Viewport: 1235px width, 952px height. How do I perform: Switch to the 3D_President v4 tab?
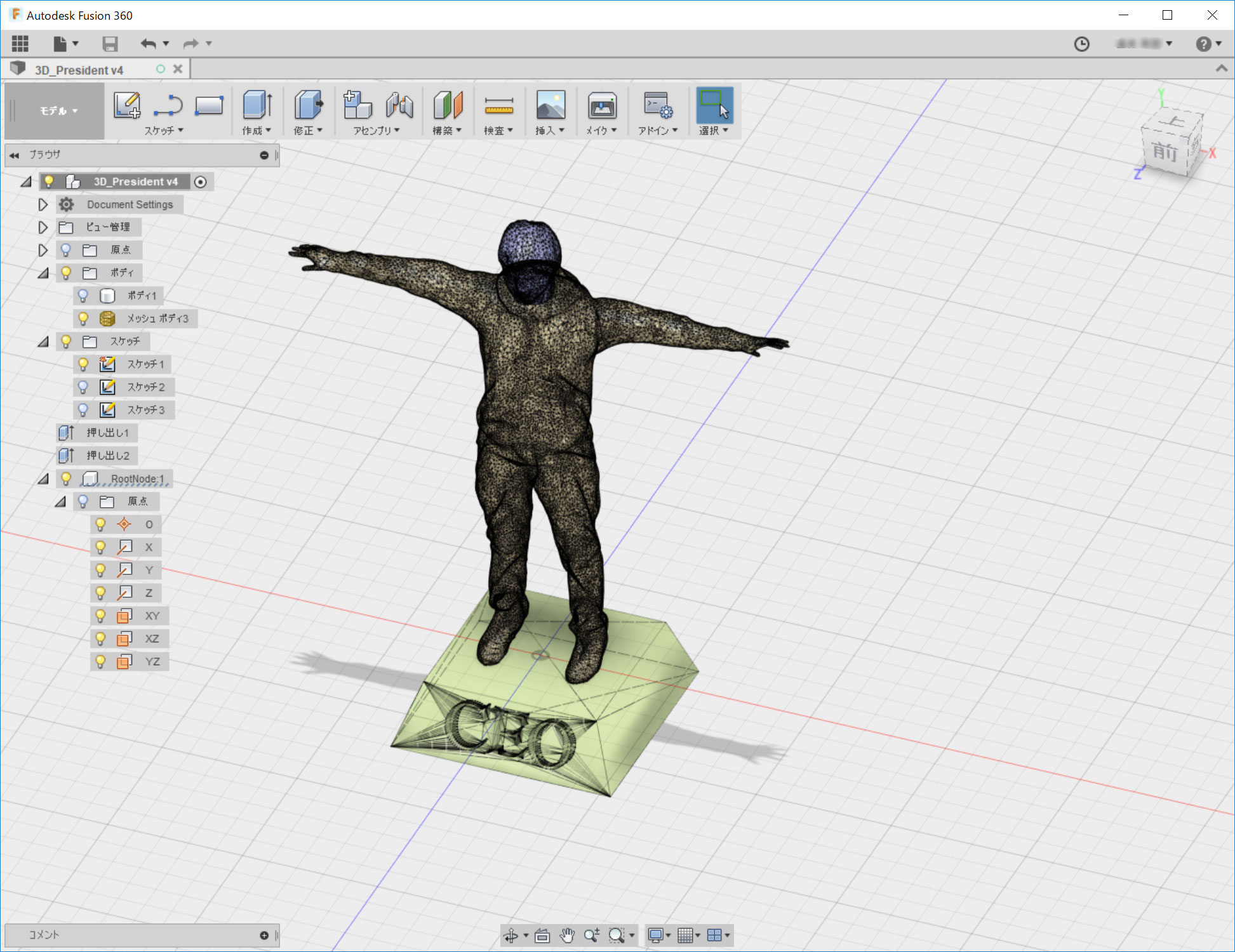pyautogui.click(x=79, y=70)
